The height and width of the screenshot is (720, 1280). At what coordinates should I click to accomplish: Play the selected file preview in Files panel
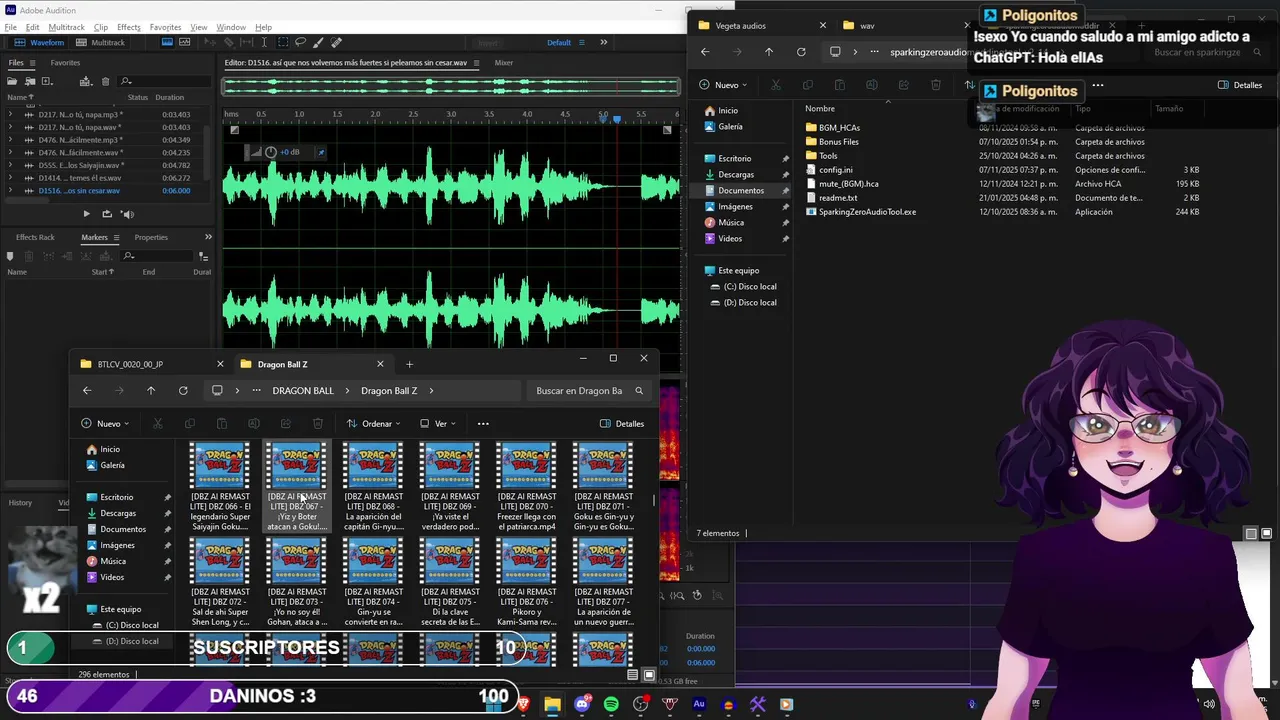(x=86, y=213)
